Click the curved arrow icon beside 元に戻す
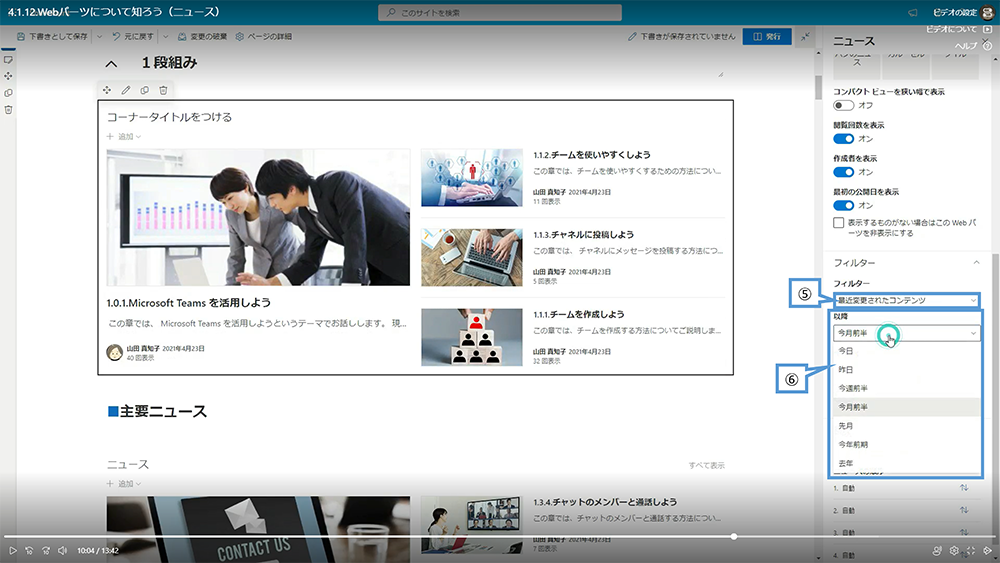This screenshot has width=1000, height=563. [116, 37]
